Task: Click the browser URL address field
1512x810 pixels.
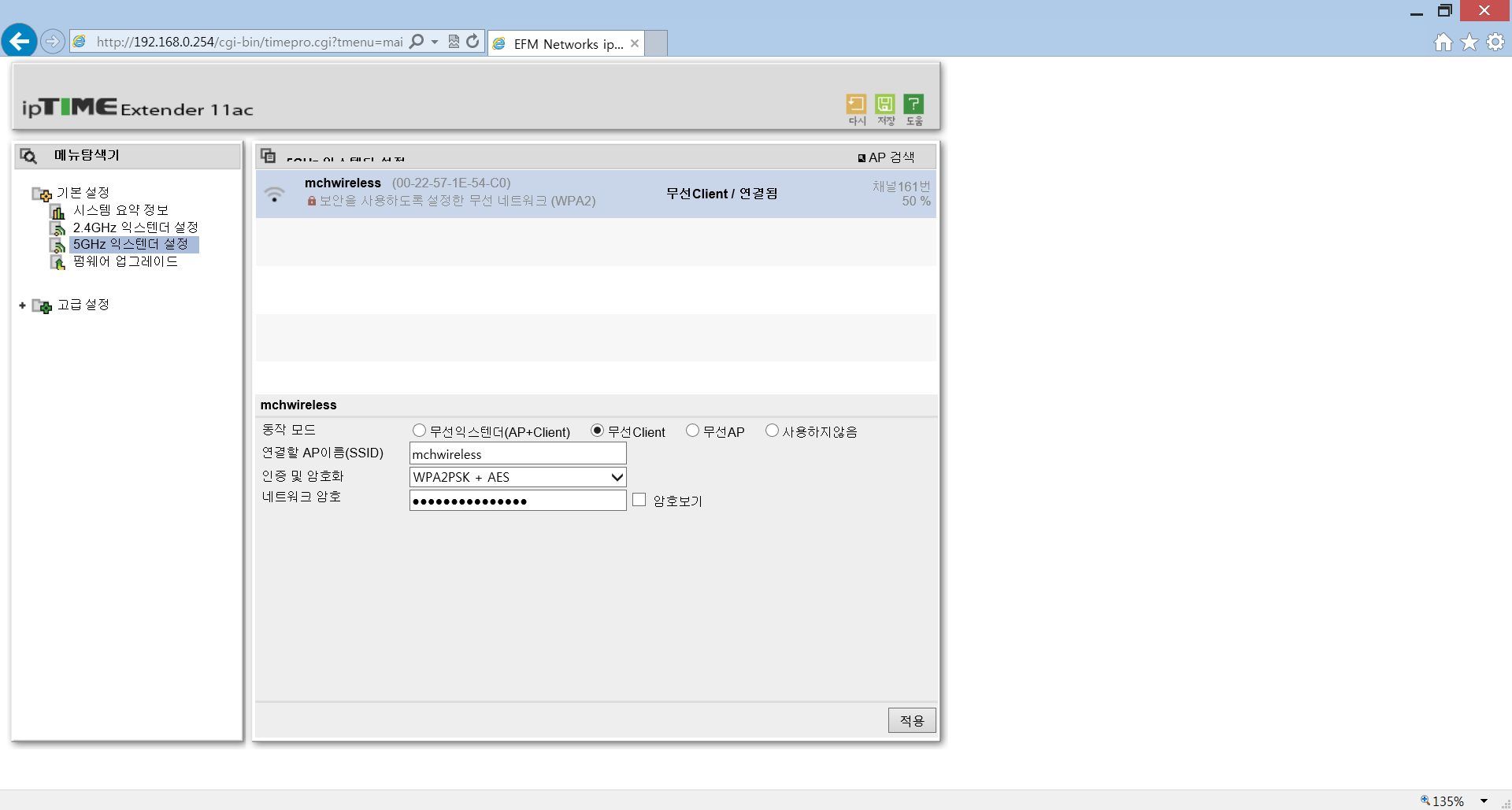Action: (x=249, y=42)
